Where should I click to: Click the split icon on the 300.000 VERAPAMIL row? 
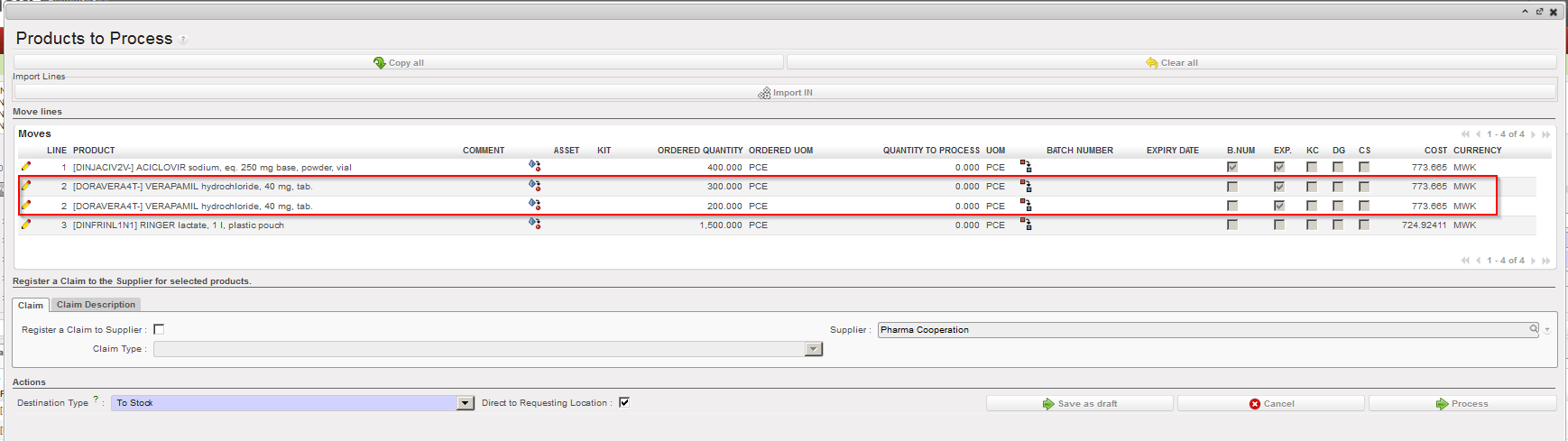(1026, 186)
